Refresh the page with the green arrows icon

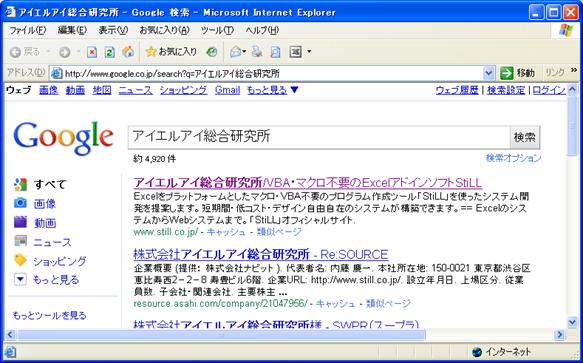point(110,52)
